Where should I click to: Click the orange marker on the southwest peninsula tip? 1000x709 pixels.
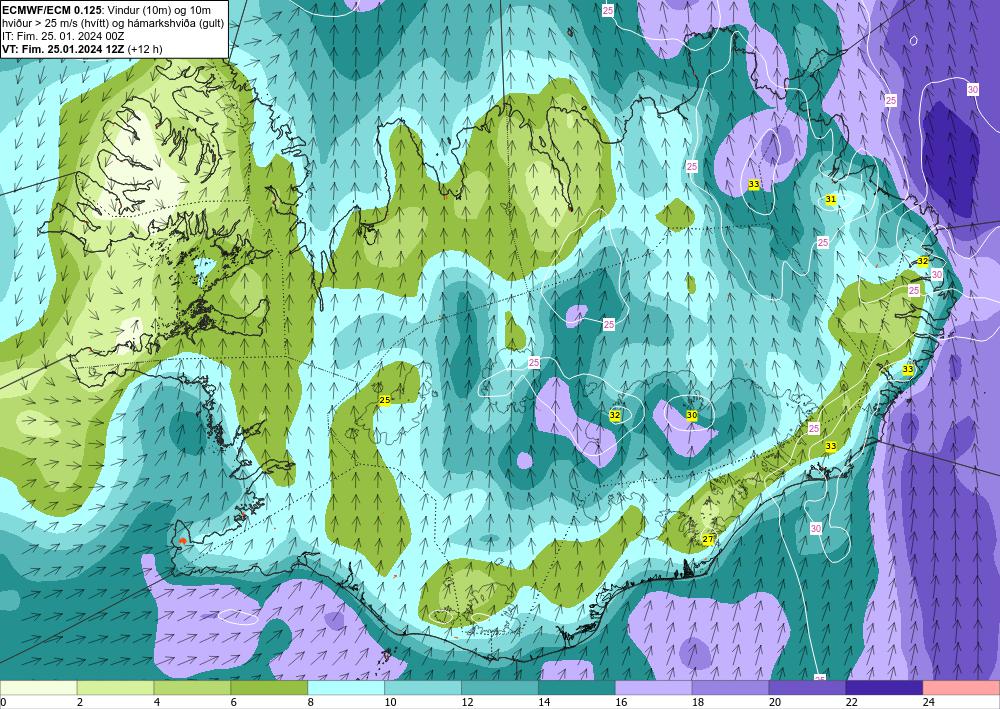182,541
